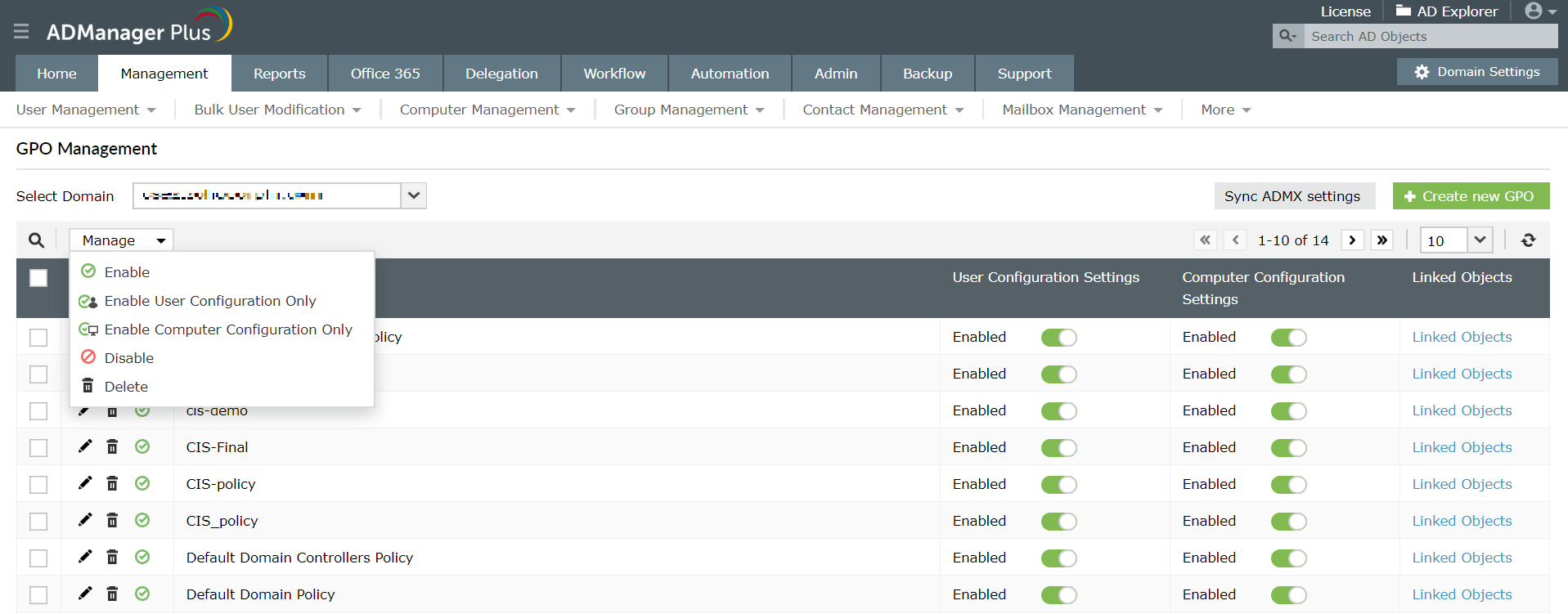Type in the Search AD Objects field
1568x614 pixels.
click(x=1430, y=36)
